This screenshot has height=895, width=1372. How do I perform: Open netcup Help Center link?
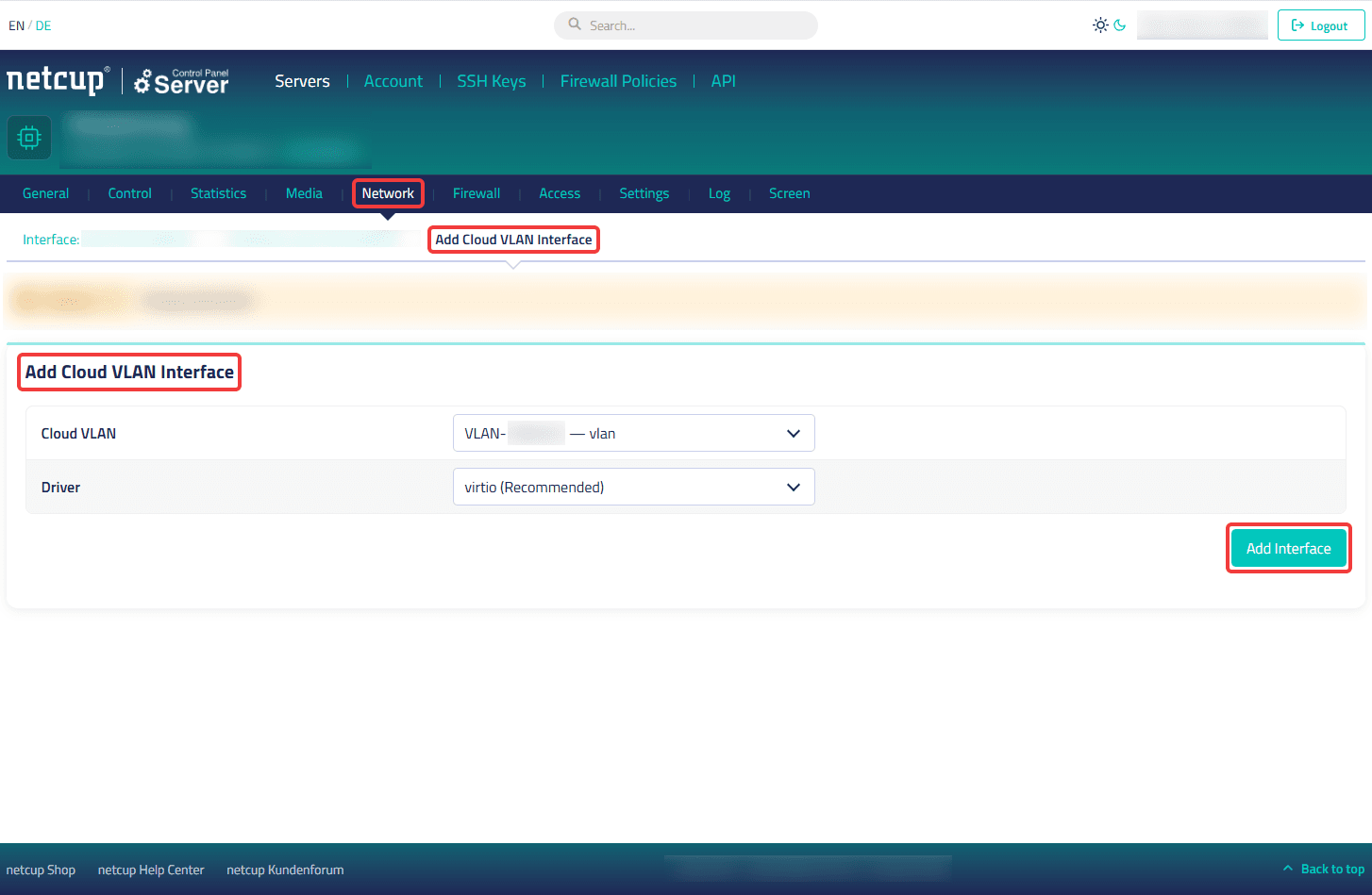pyautogui.click(x=151, y=870)
